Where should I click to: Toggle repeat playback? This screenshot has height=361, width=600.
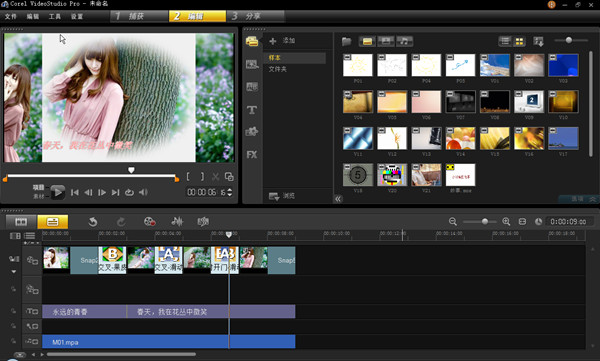point(129,193)
